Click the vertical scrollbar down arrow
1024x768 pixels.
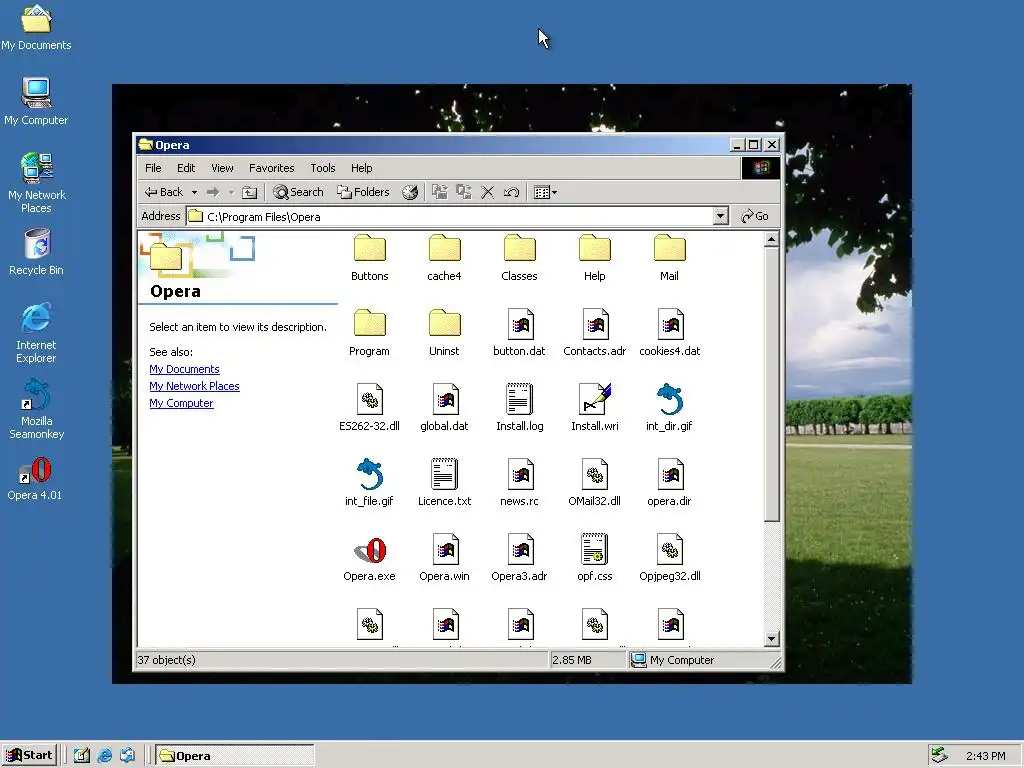[771, 639]
